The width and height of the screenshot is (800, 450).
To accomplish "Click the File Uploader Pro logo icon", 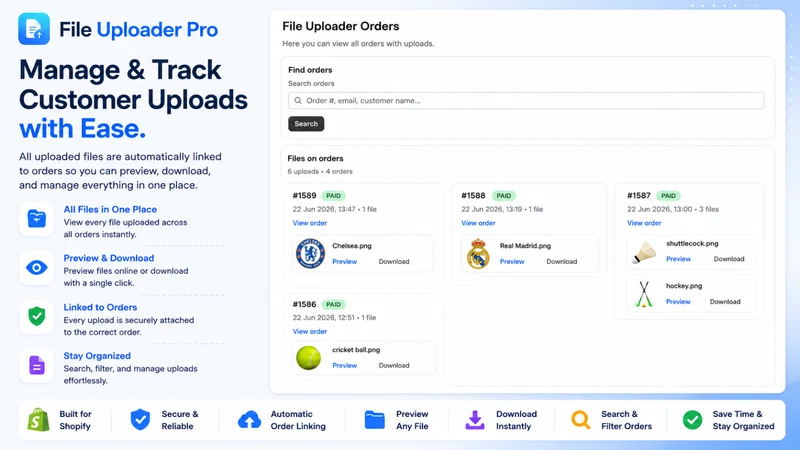I will 34,29.
